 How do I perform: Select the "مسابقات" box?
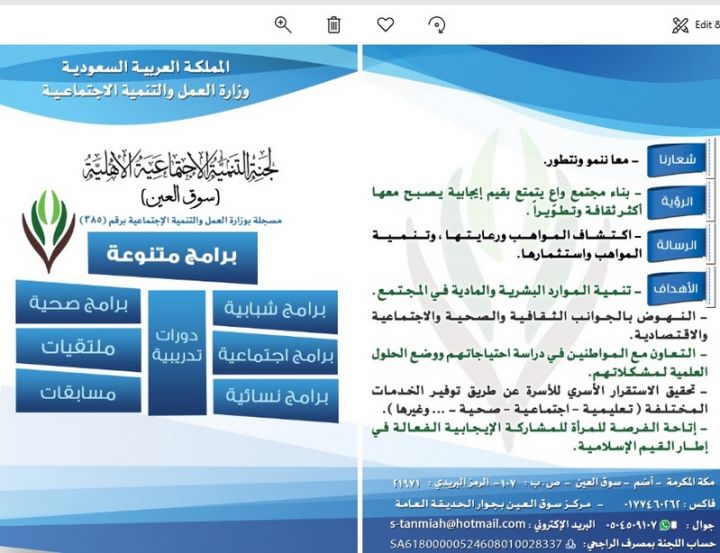click(x=78, y=392)
